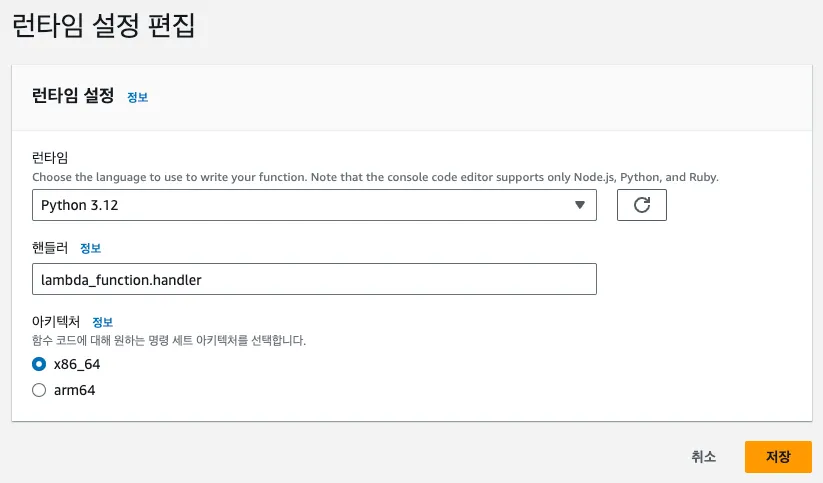Click the arm64 option label text
Viewport: 823px width, 483px height.
(75, 390)
